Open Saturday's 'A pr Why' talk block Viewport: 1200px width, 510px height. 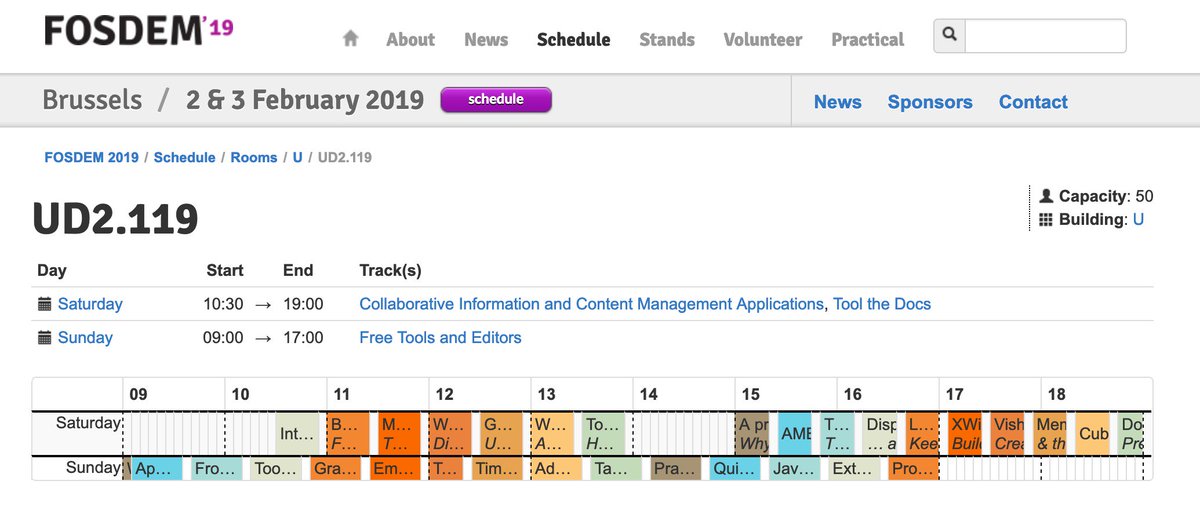752,434
